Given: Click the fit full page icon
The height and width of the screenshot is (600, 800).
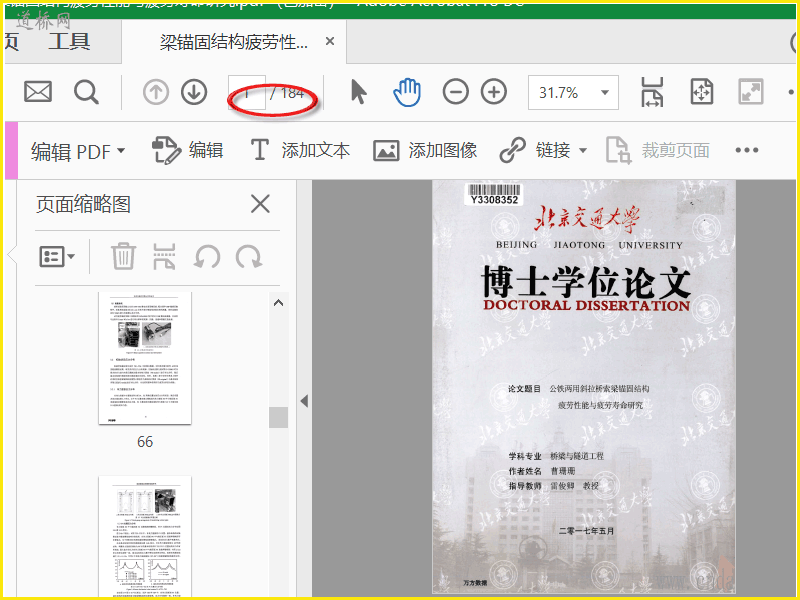Looking at the screenshot, I should [702, 92].
